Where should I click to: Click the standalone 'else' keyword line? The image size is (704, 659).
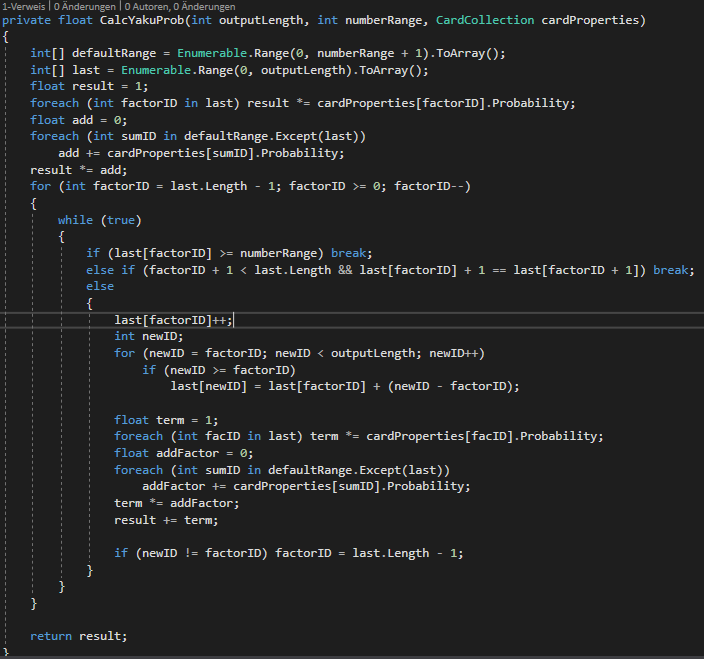[100, 286]
